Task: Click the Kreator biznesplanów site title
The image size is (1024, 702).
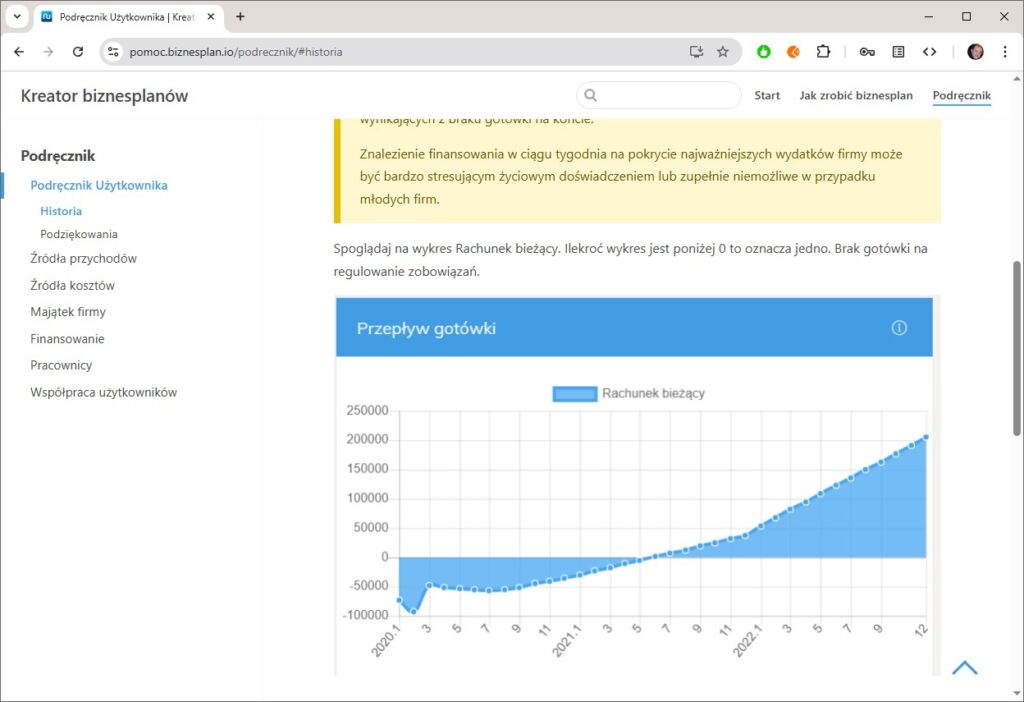Action: (x=104, y=96)
